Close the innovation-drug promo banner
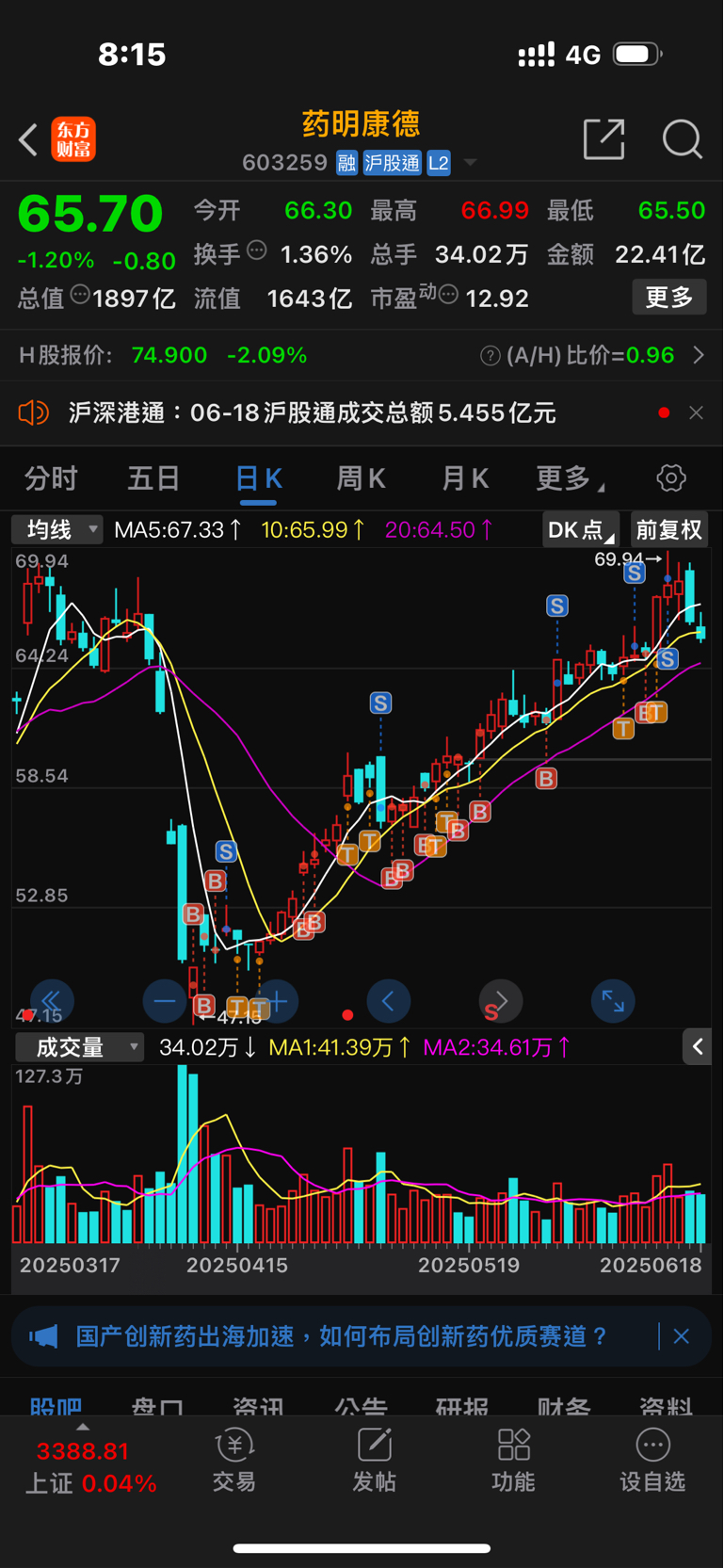The height and width of the screenshot is (1568, 724). point(682,1336)
